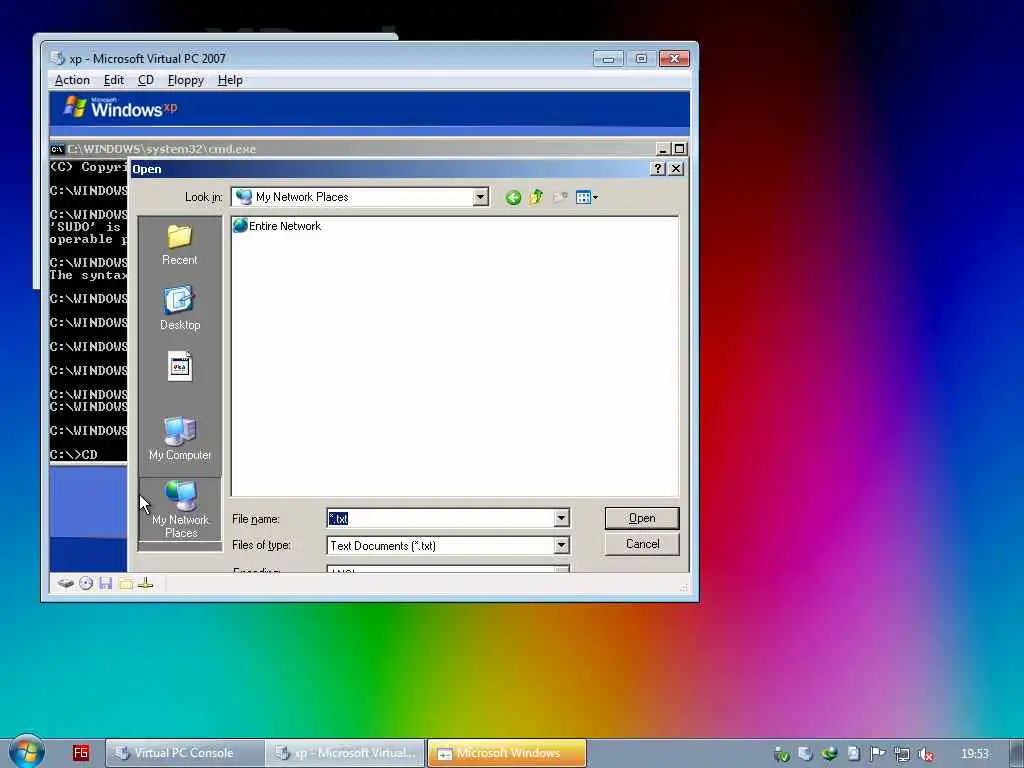The image size is (1024, 768).
Task: Select the Desktop shortcut in places bar
Action: click(x=180, y=308)
